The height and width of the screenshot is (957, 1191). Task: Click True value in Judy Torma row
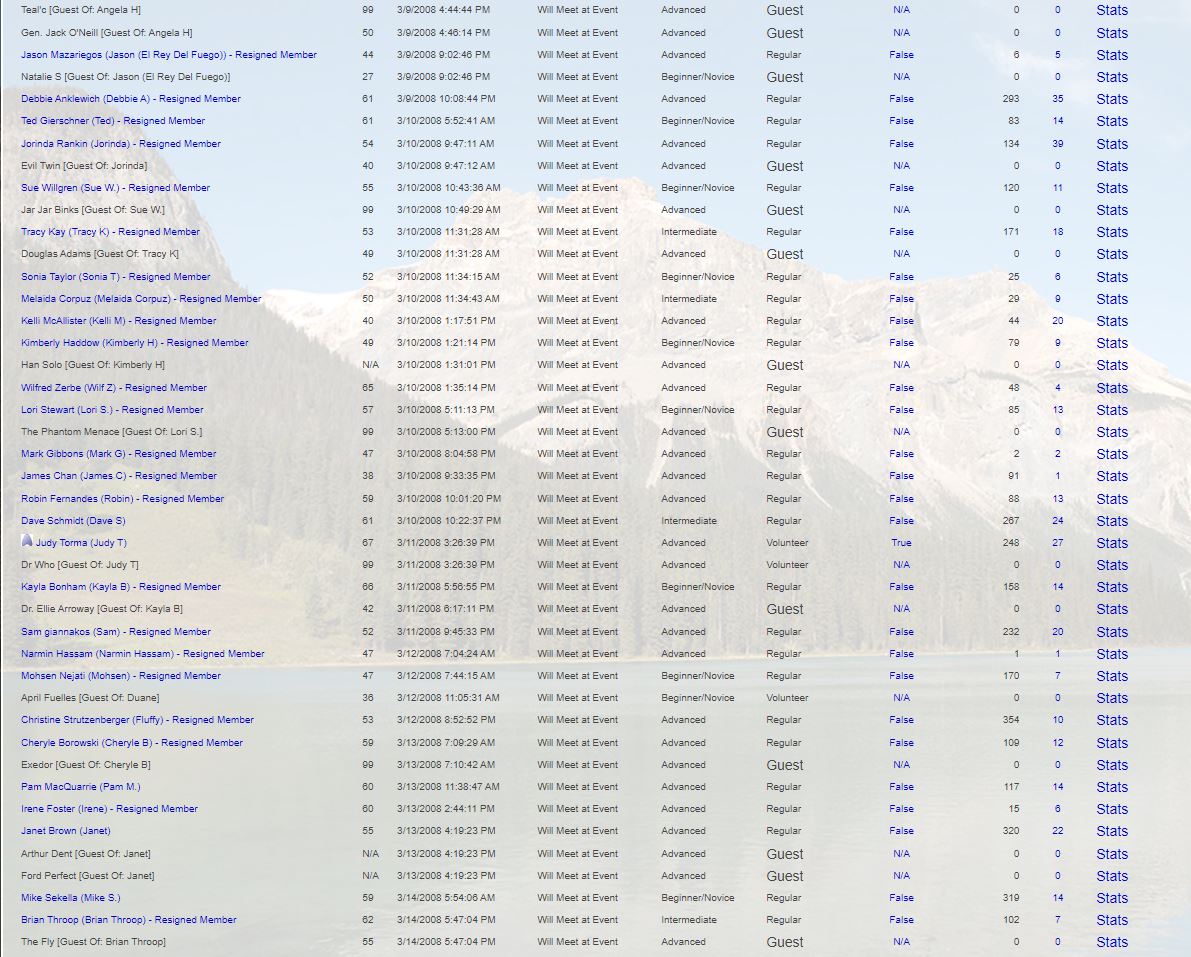tap(901, 543)
